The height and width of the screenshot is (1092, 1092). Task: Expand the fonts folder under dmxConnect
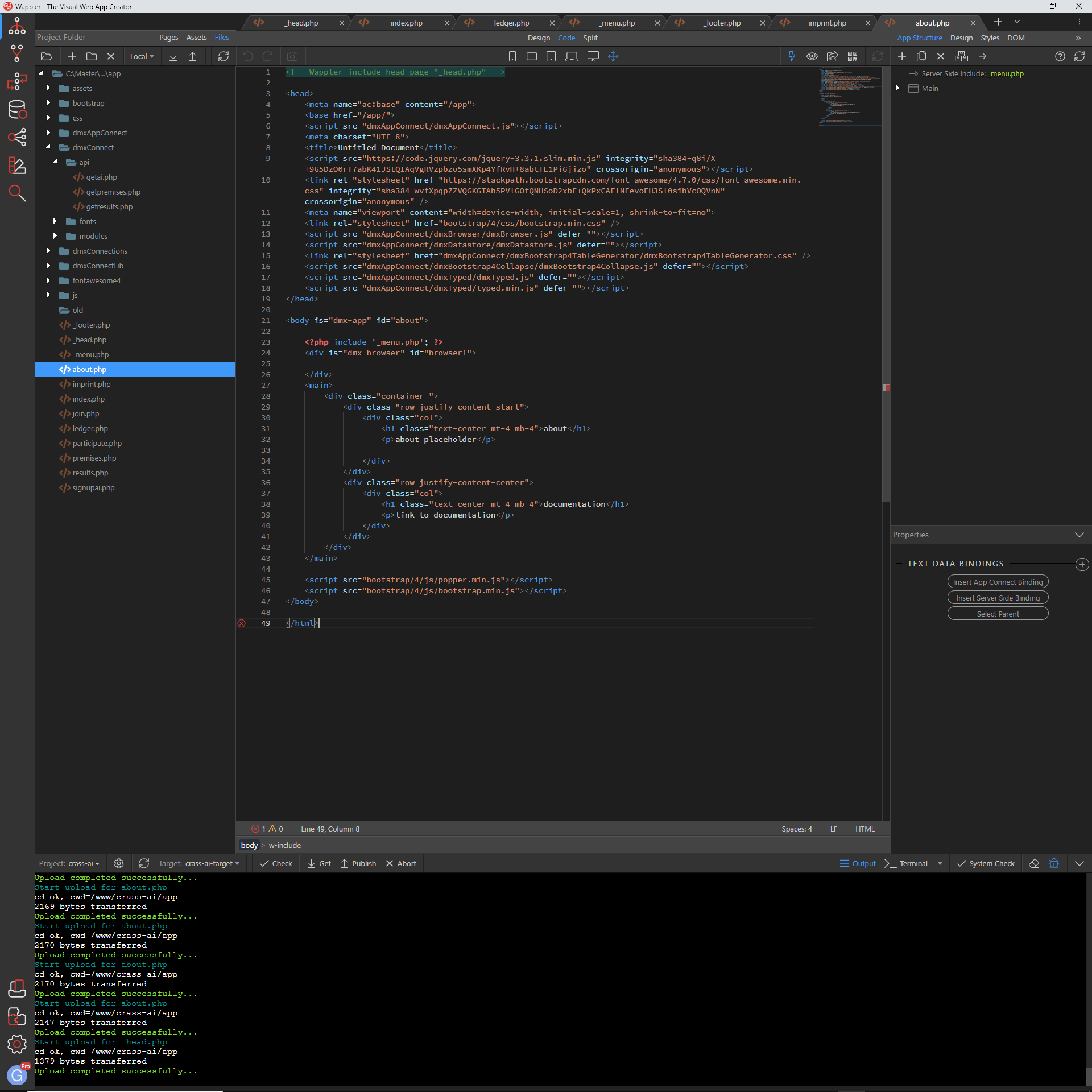coord(55,221)
